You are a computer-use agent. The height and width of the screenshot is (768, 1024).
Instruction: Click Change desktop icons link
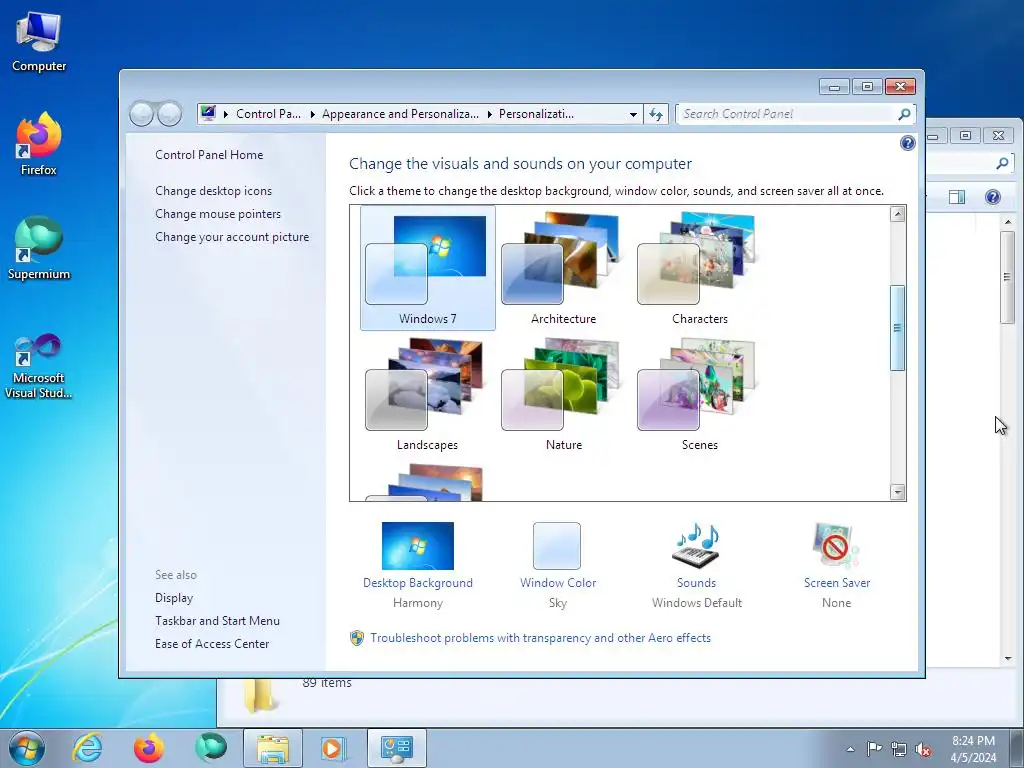point(214,191)
